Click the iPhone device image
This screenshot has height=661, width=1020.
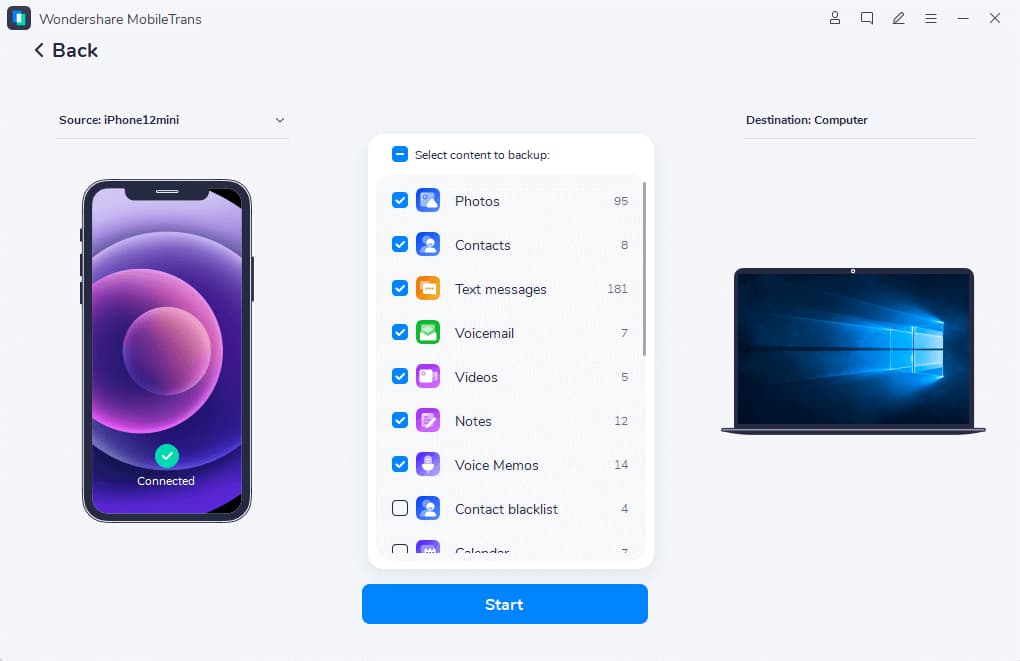click(167, 351)
